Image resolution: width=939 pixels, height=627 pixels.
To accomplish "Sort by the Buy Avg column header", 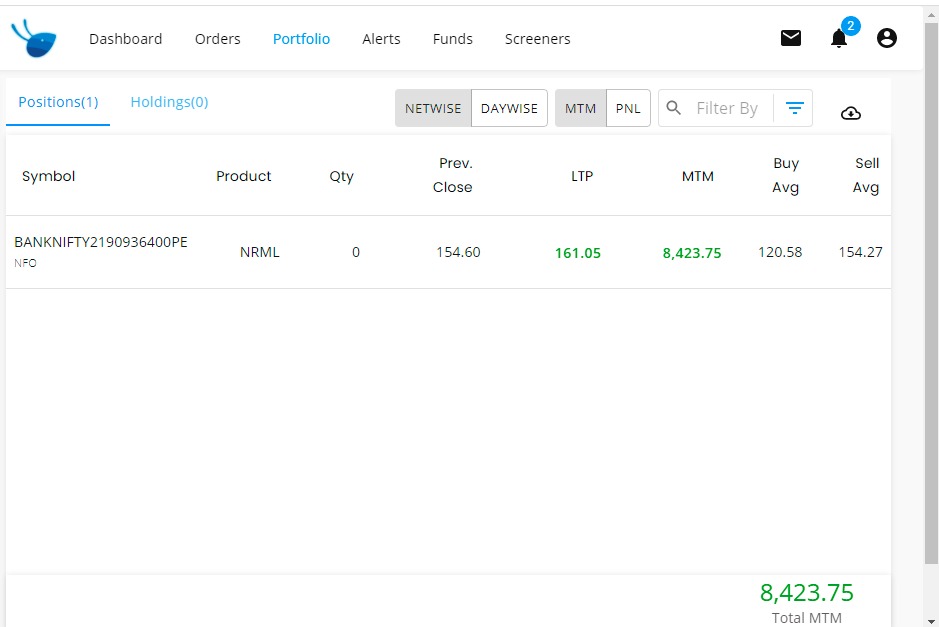I will tap(786, 175).
